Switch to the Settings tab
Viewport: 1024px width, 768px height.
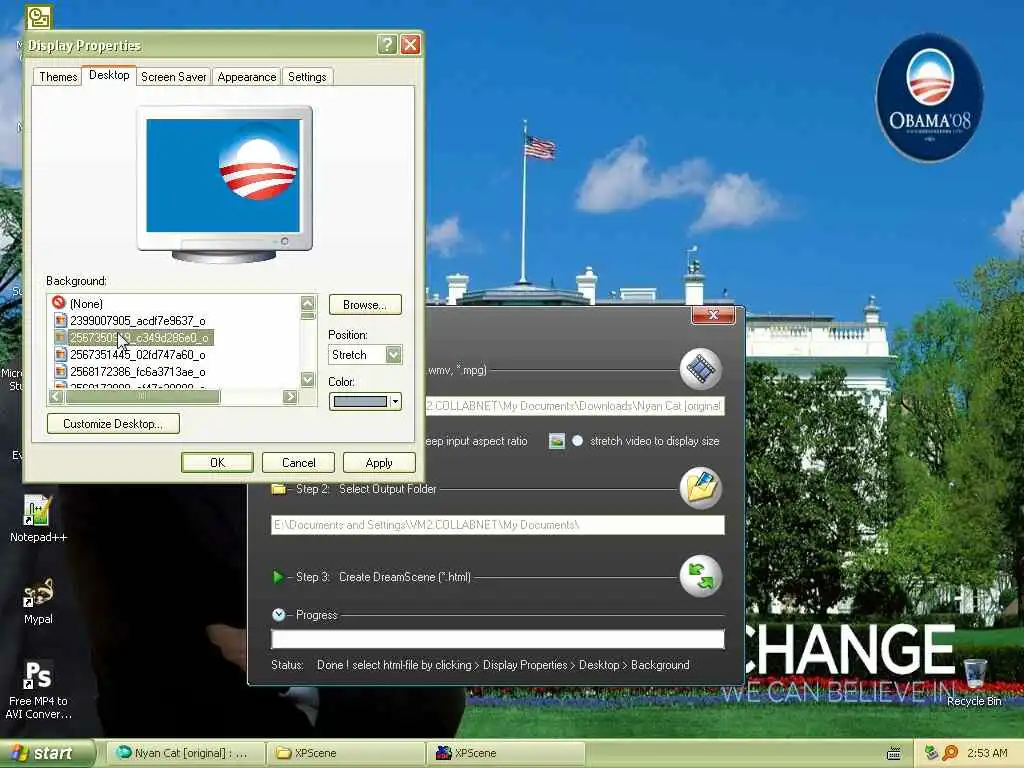pyautogui.click(x=307, y=77)
